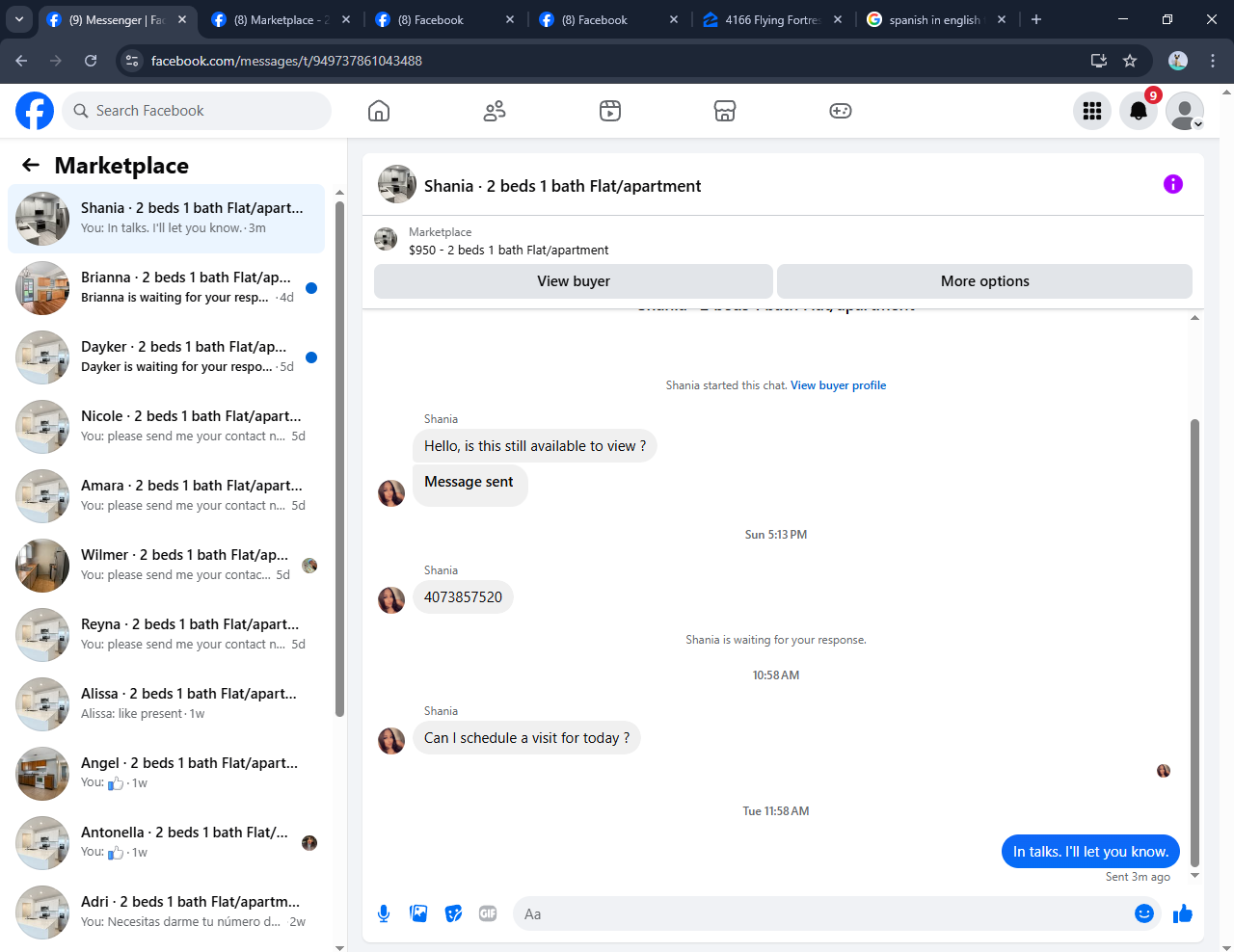This screenshot has width=1234, height=952.
Task: Record a voice clip with microphone icon
Action: pyautogui.click(x=384, y=913)
